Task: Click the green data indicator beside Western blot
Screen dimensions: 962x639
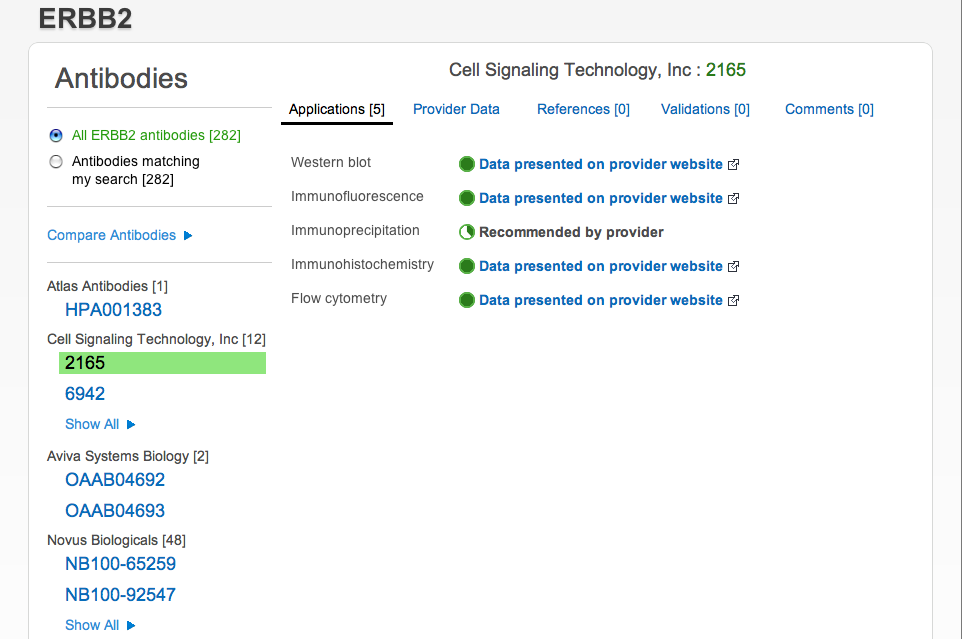Action: (x=466, y=164)
